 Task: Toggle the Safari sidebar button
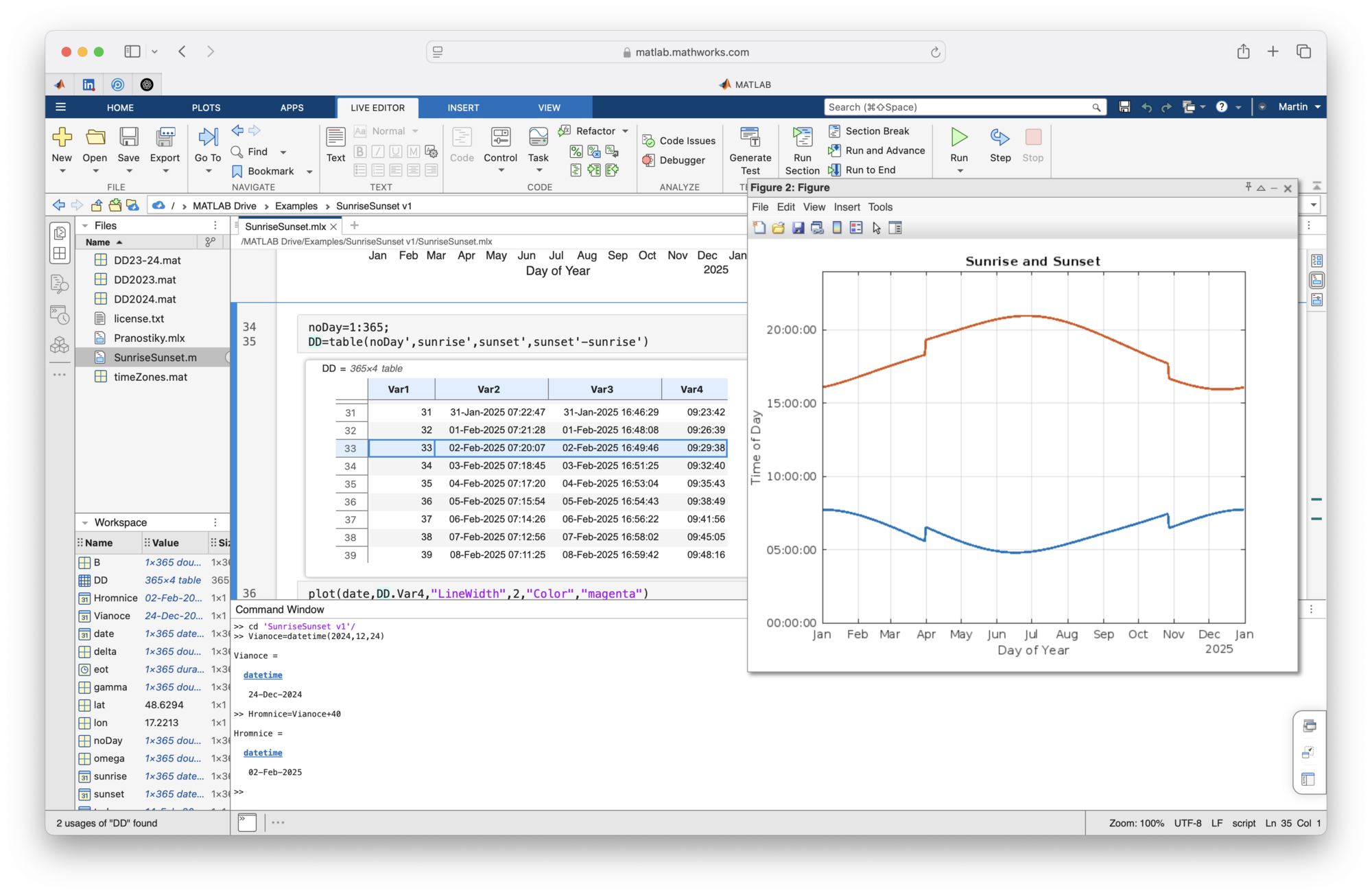point(132,51)
